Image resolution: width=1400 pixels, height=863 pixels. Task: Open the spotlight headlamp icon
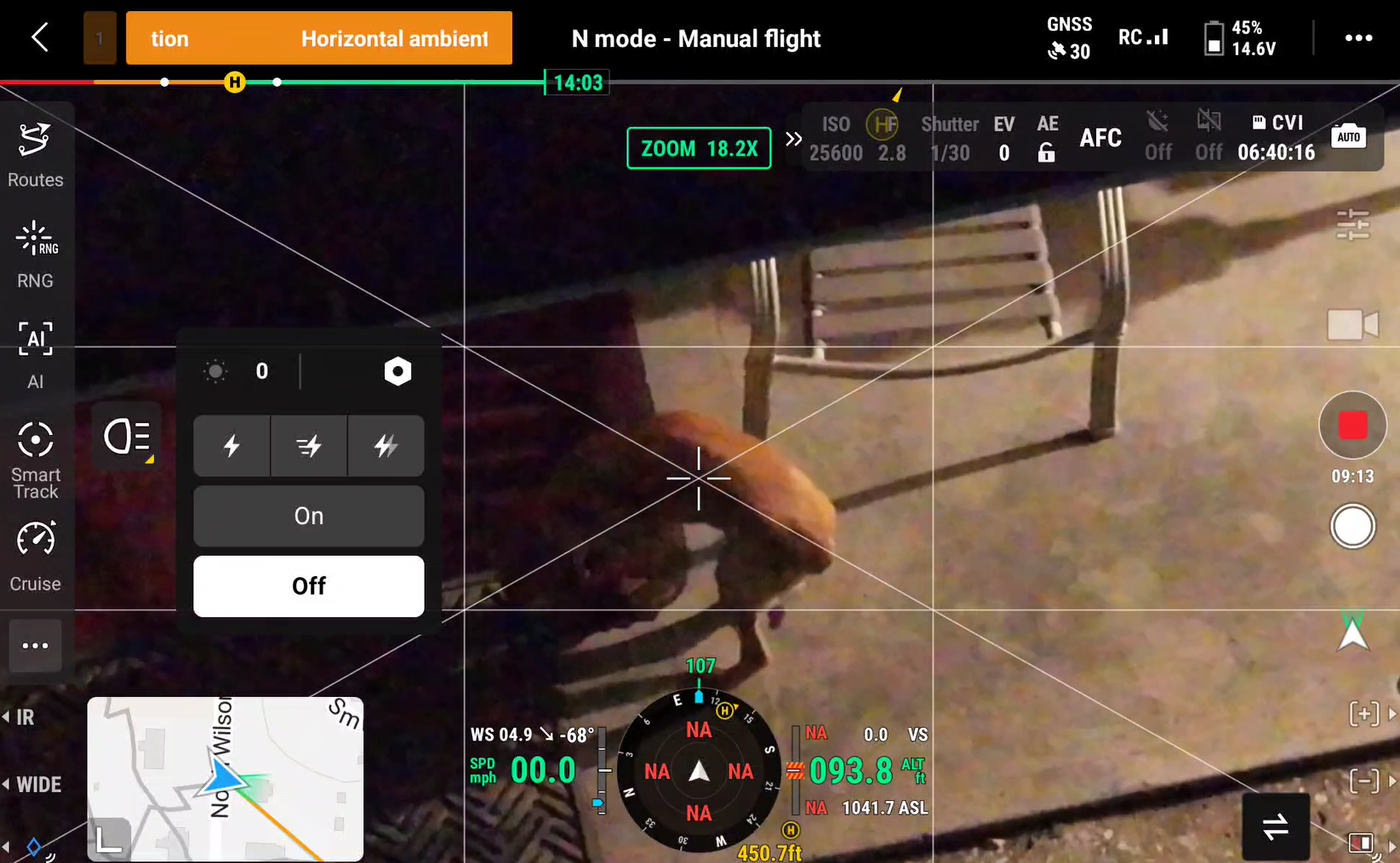coord(127,437)
